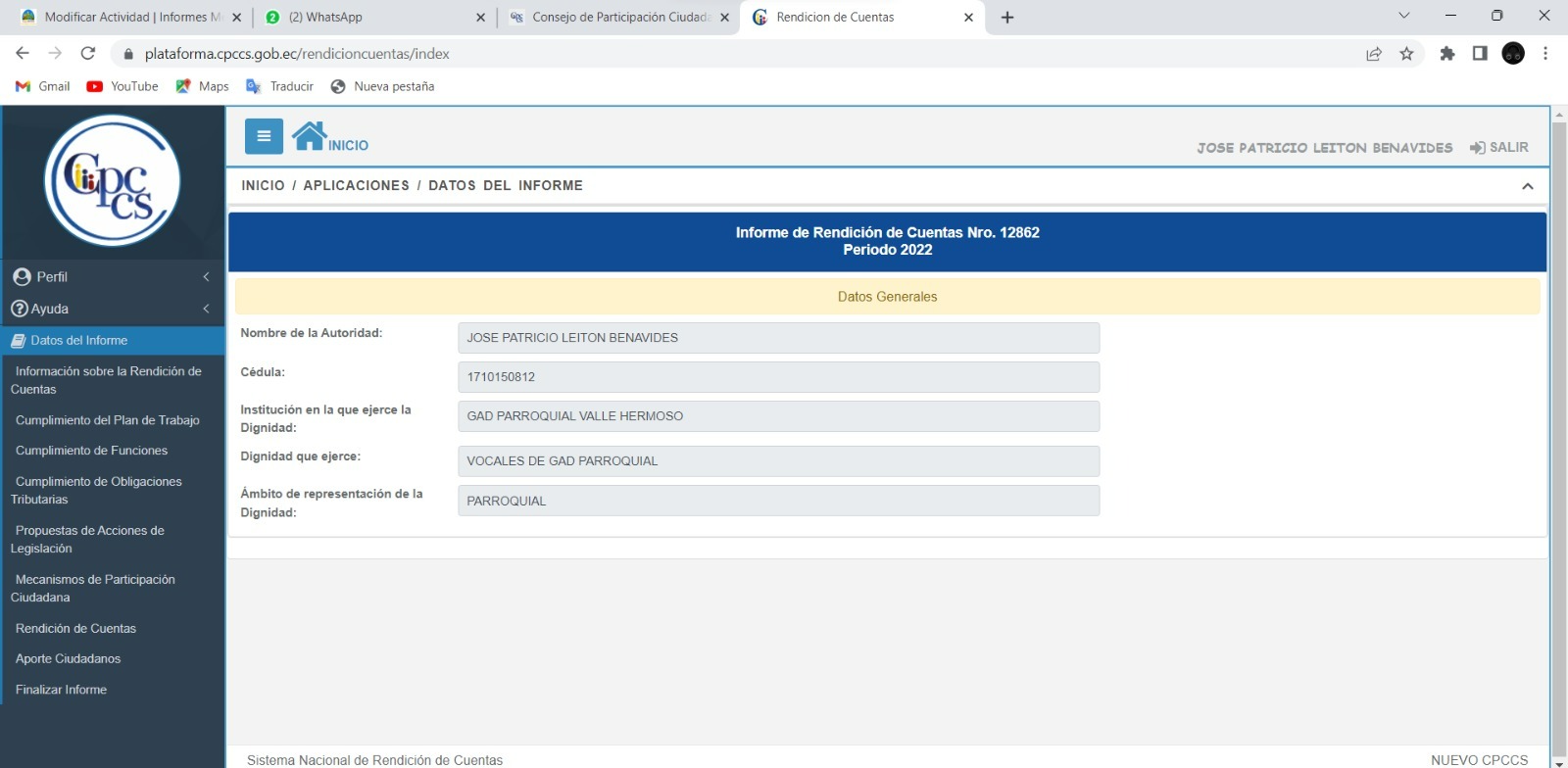The image size is (1568, 768).
Task: Bookmark this page with star icon
Action: 1406,54
